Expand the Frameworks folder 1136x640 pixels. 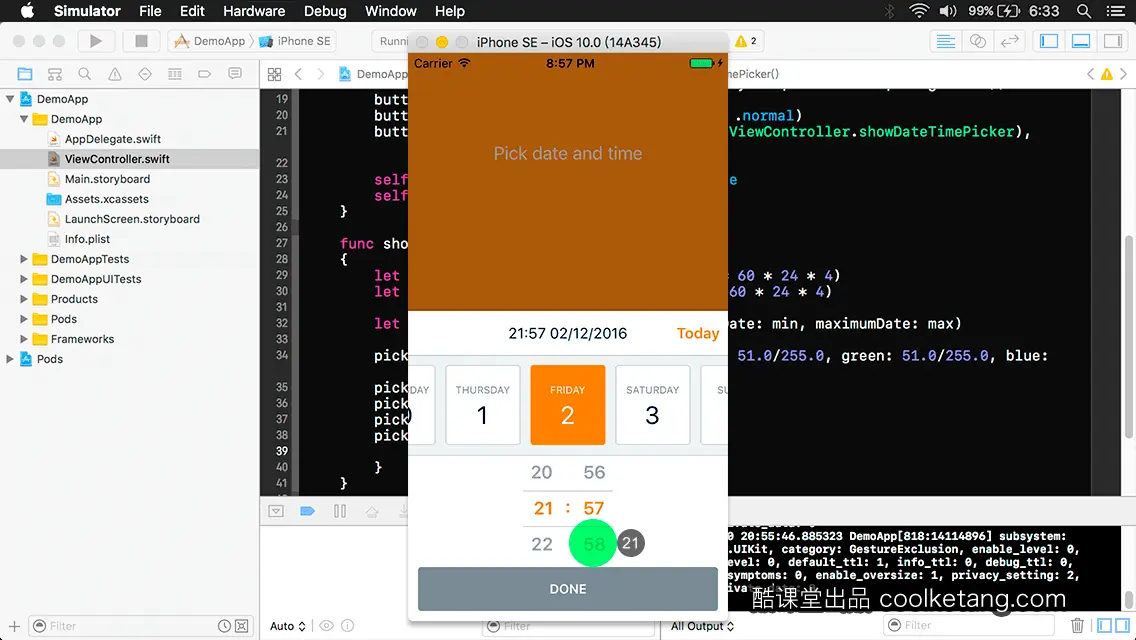pyautogui.click(x=24, y=338)
